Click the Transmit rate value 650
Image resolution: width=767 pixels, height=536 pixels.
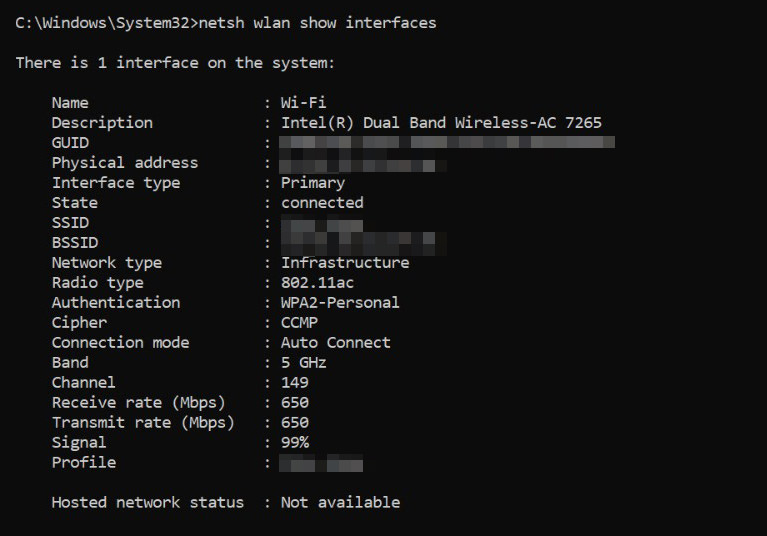(294, 423)
